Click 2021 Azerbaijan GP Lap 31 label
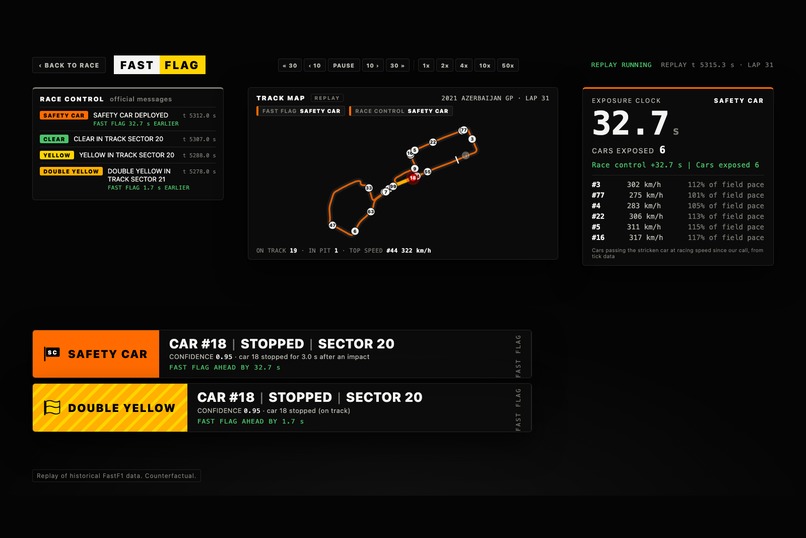Viewport: 806px width, 538px height. tap(495, 98)
